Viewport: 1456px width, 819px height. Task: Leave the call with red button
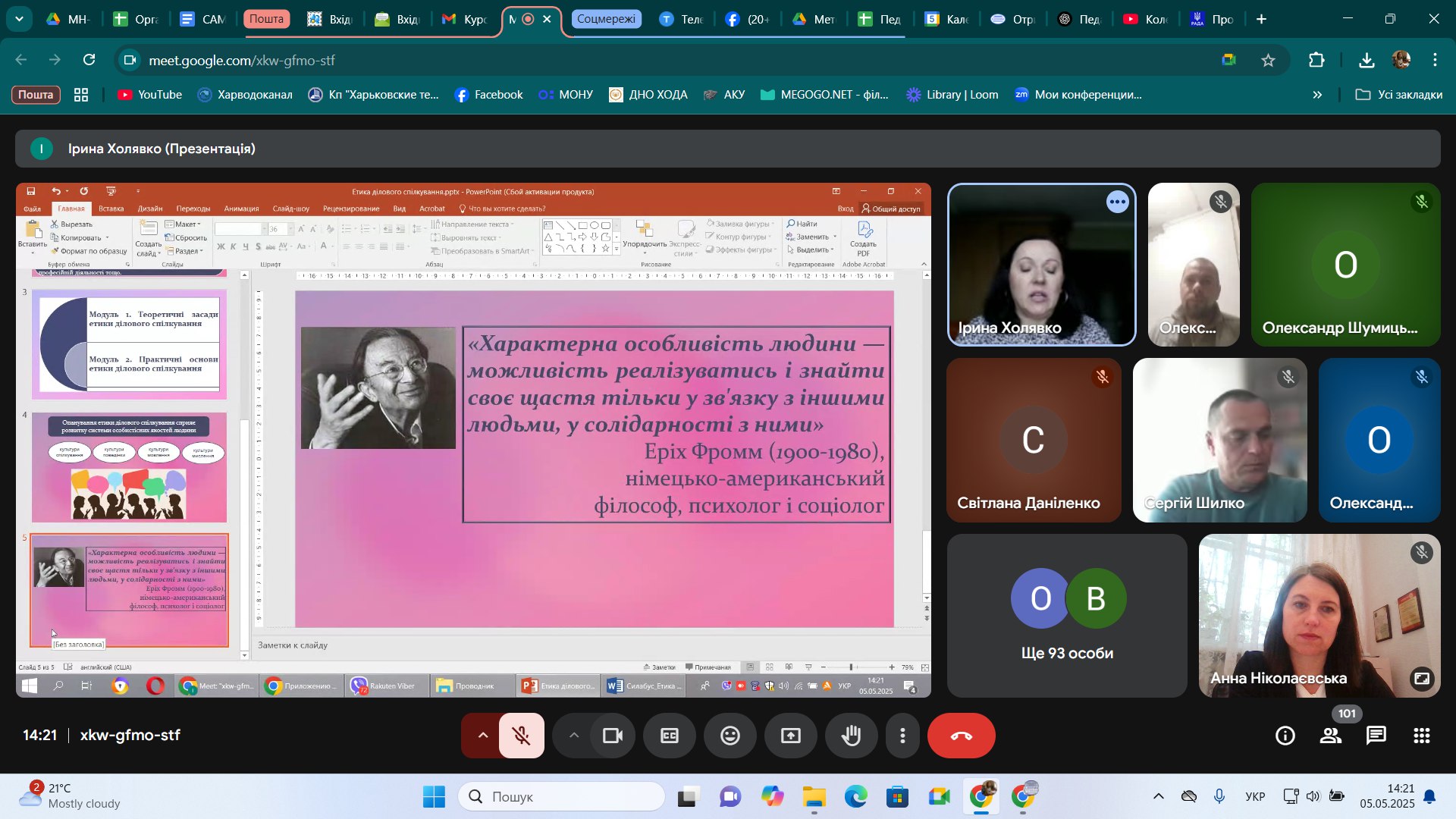click(x=962, y=736)
